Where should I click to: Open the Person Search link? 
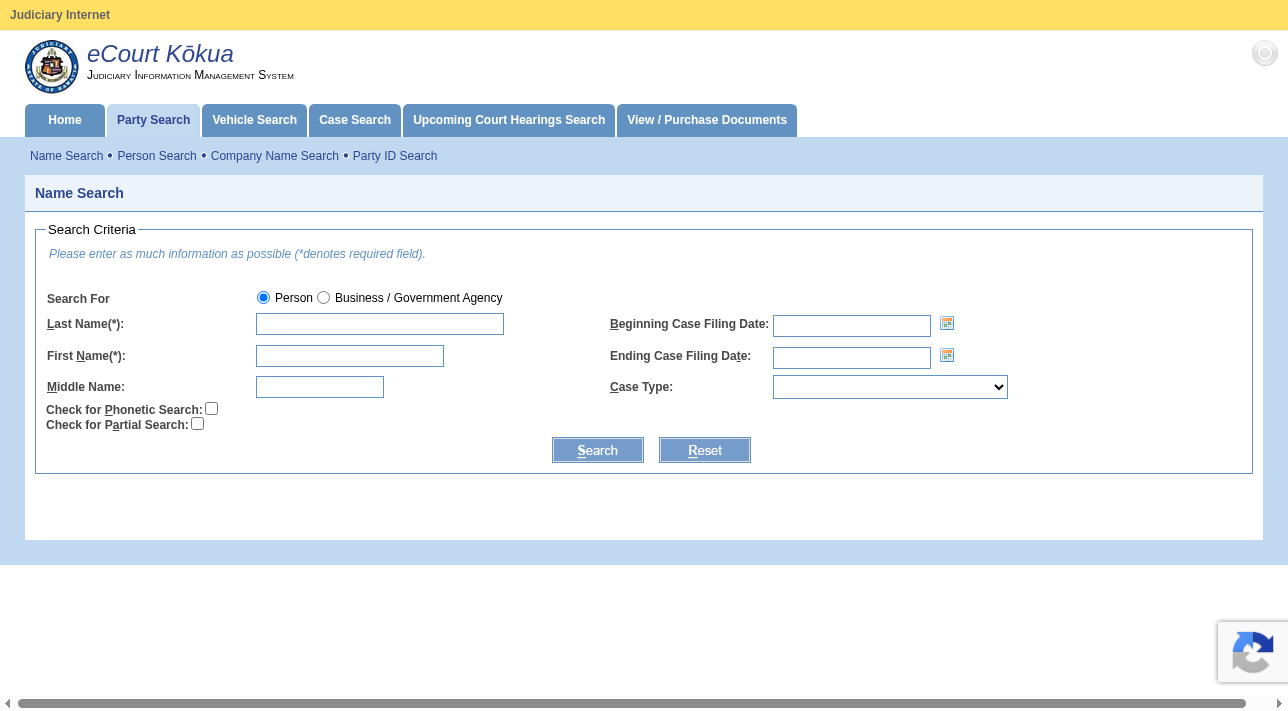pyautogui.click(x=157, y=156)
